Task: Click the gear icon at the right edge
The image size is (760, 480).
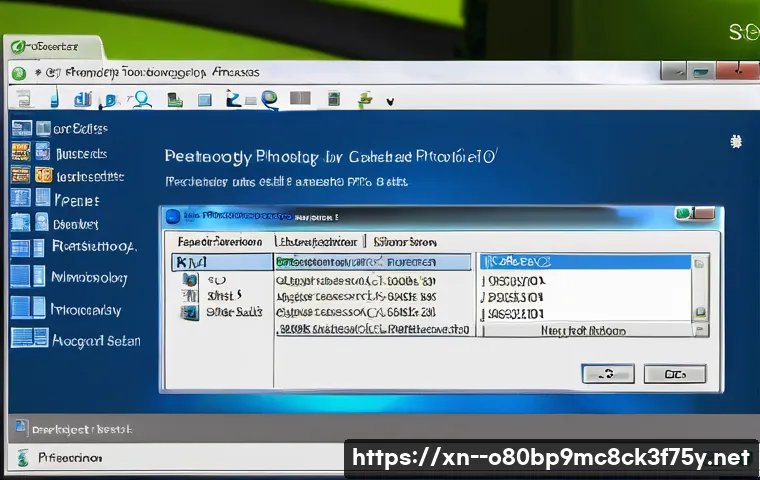Action: coord(737,142)
